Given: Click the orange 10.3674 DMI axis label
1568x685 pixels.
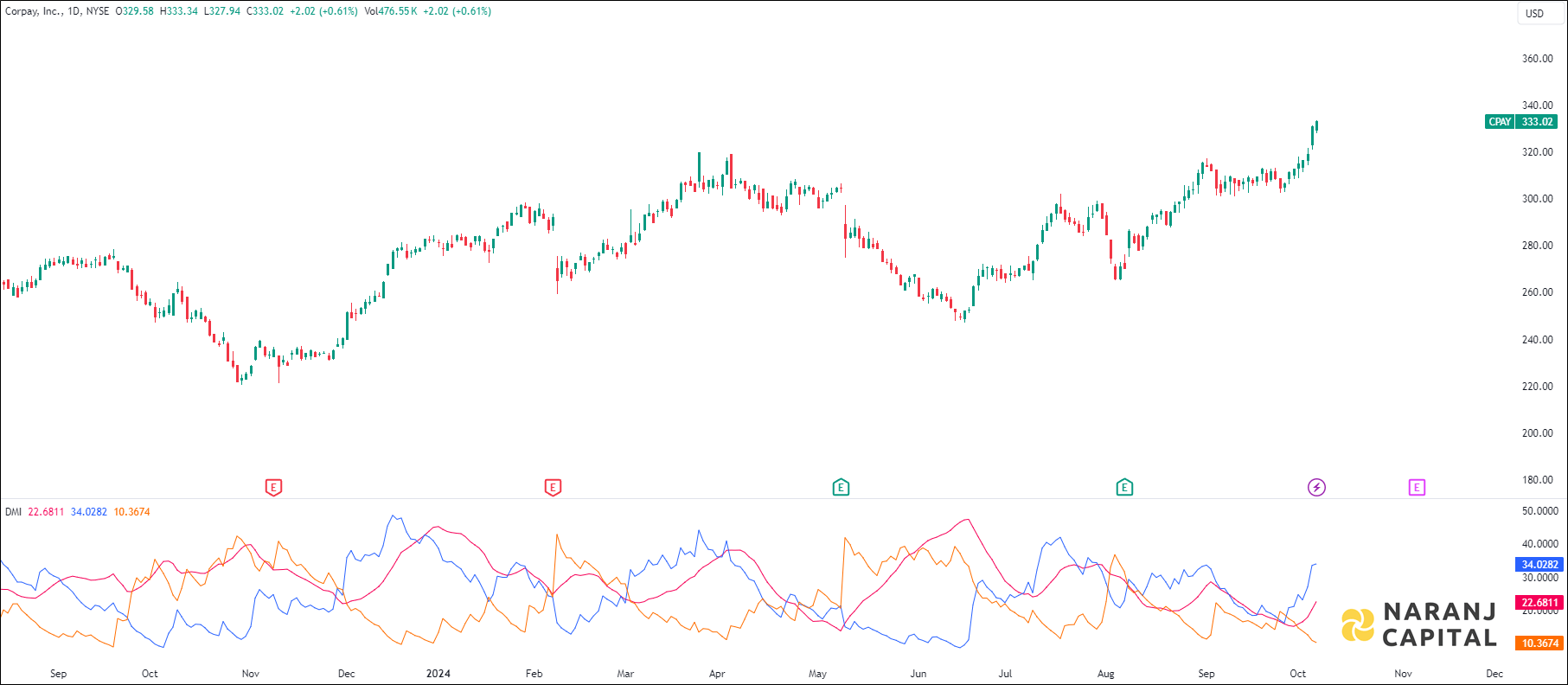Looking at the screenshot, I should (x=1539, y=643).
